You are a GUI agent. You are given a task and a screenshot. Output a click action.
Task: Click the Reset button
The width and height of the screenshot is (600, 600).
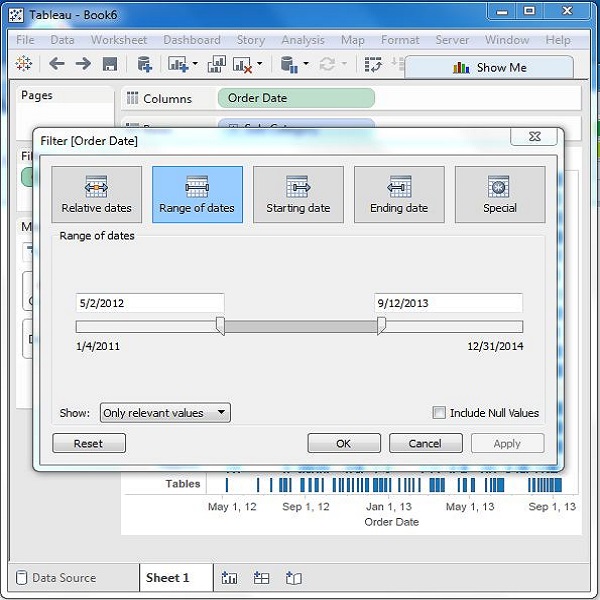point(89,443)
